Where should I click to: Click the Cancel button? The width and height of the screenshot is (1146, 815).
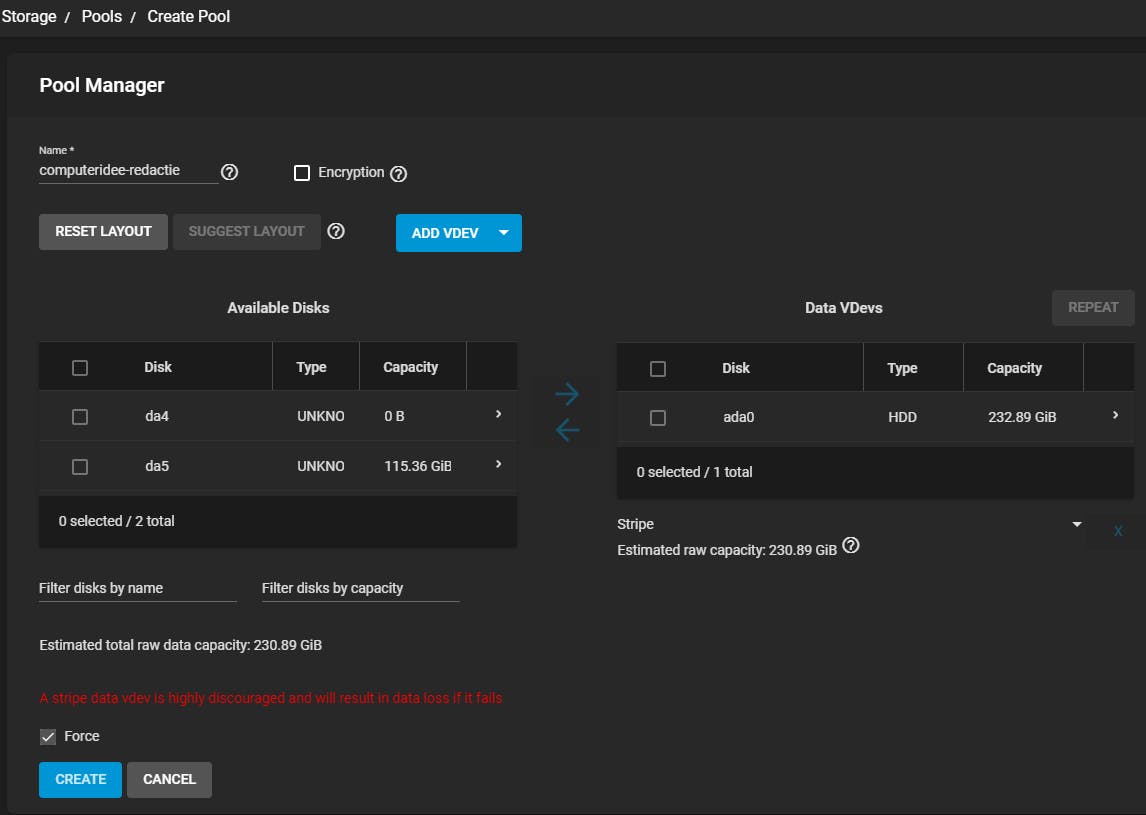pos(170,780)
